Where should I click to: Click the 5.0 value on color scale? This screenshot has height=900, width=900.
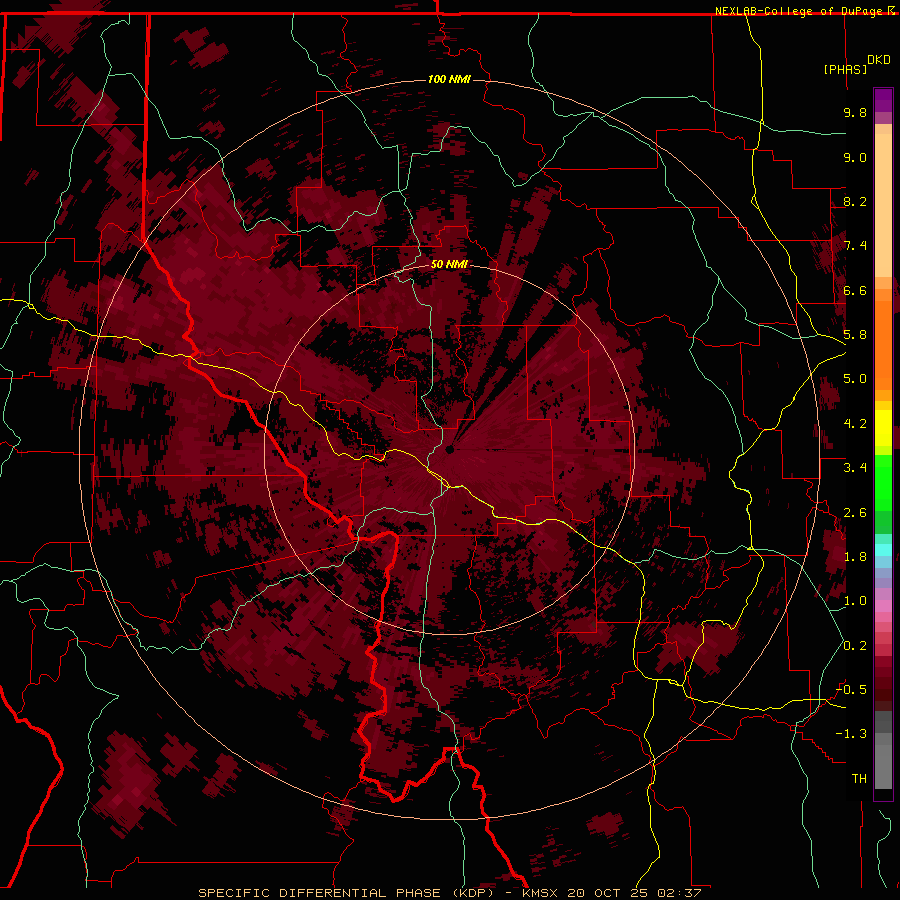coord(855,379)
